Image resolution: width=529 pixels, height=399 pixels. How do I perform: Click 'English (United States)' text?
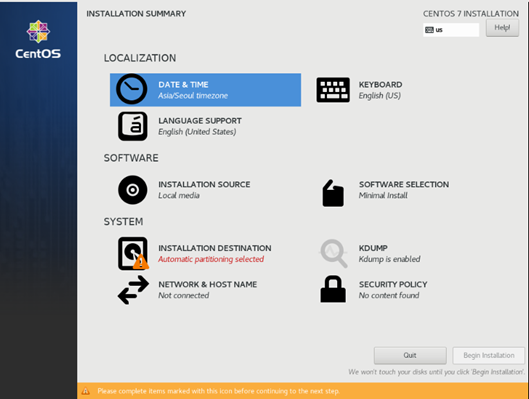click(x=197, y=132)
